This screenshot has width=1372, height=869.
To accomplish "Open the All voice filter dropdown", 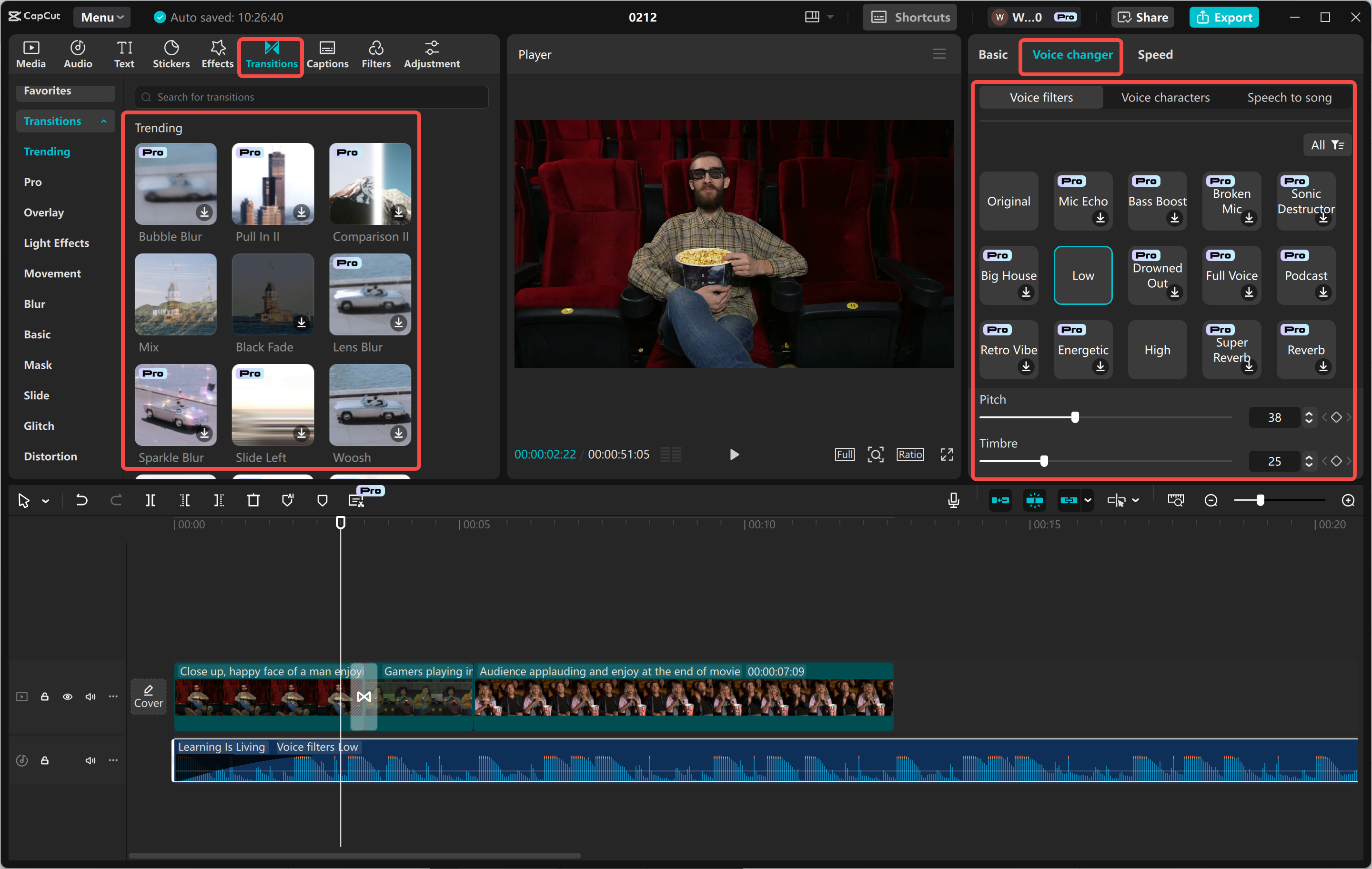I will click(1326, 145).
